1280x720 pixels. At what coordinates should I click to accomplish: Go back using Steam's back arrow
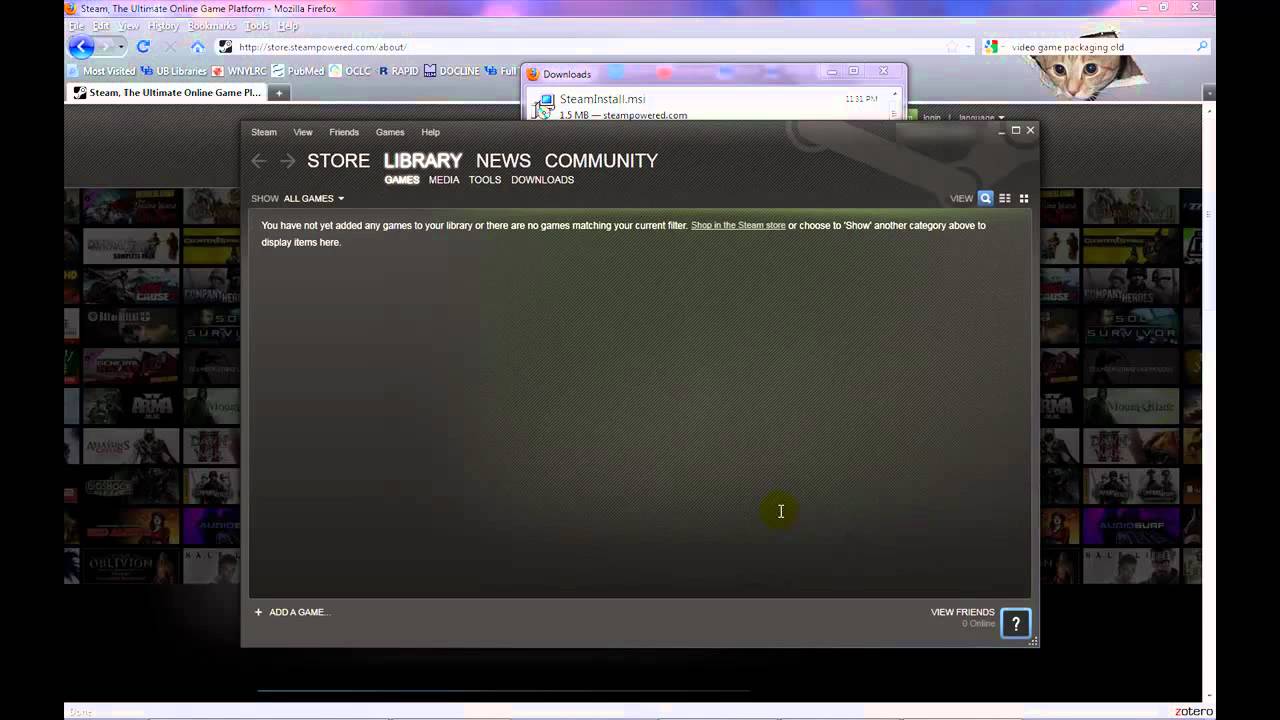click(x=259, y=161)
